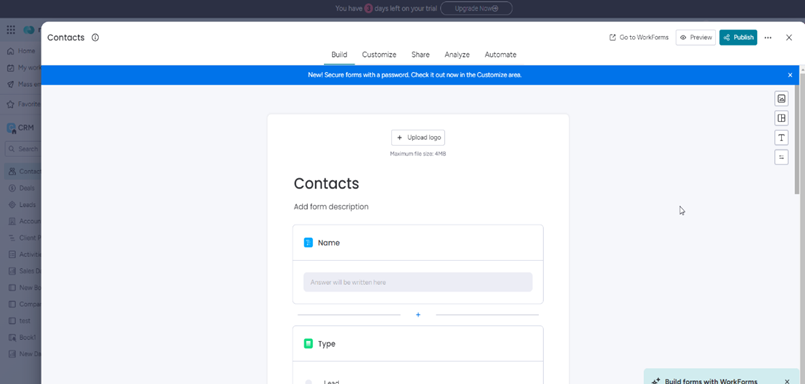Click the background image icon in right toolbar
805x384 pixels.
coord(781,99)
